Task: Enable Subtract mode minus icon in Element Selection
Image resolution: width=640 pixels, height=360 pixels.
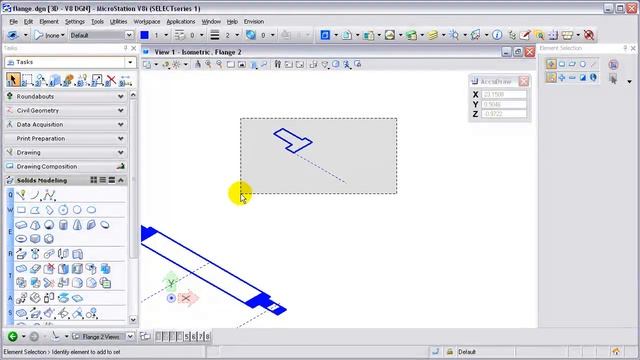Action: pos(572,77)
